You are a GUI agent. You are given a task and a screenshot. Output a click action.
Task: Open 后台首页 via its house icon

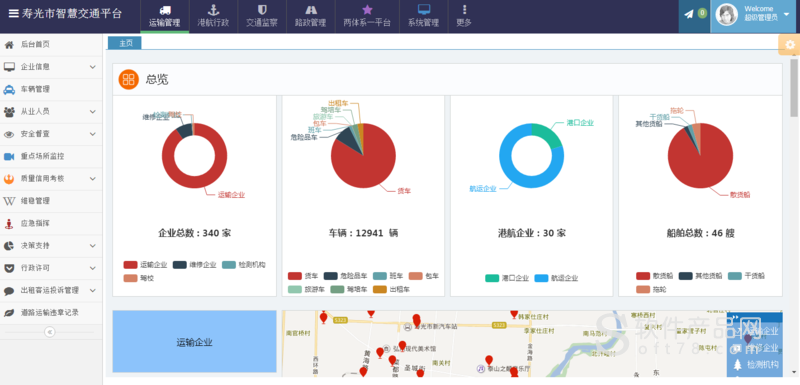9,45
